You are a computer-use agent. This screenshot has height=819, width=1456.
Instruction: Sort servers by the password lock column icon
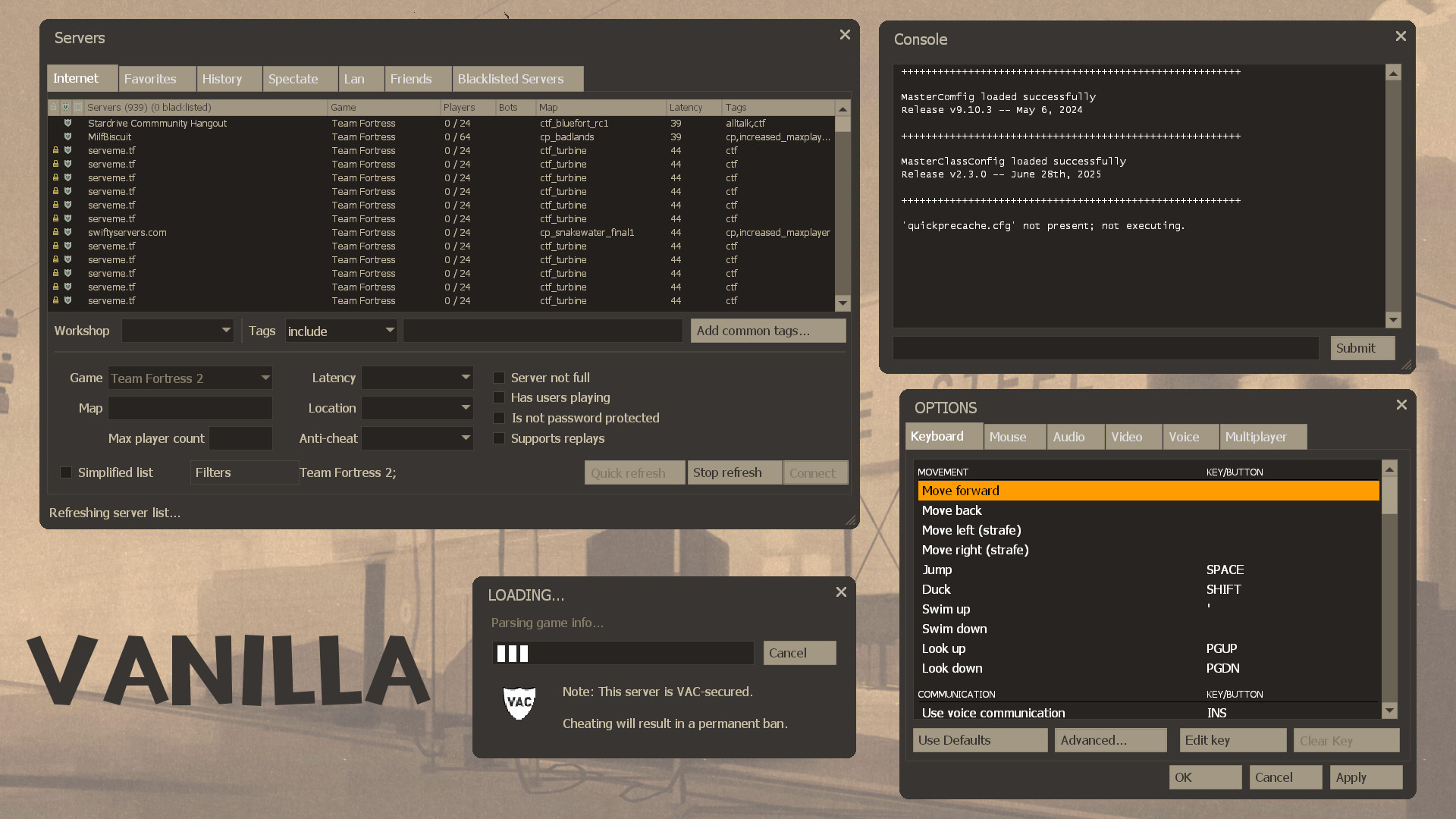53,107
